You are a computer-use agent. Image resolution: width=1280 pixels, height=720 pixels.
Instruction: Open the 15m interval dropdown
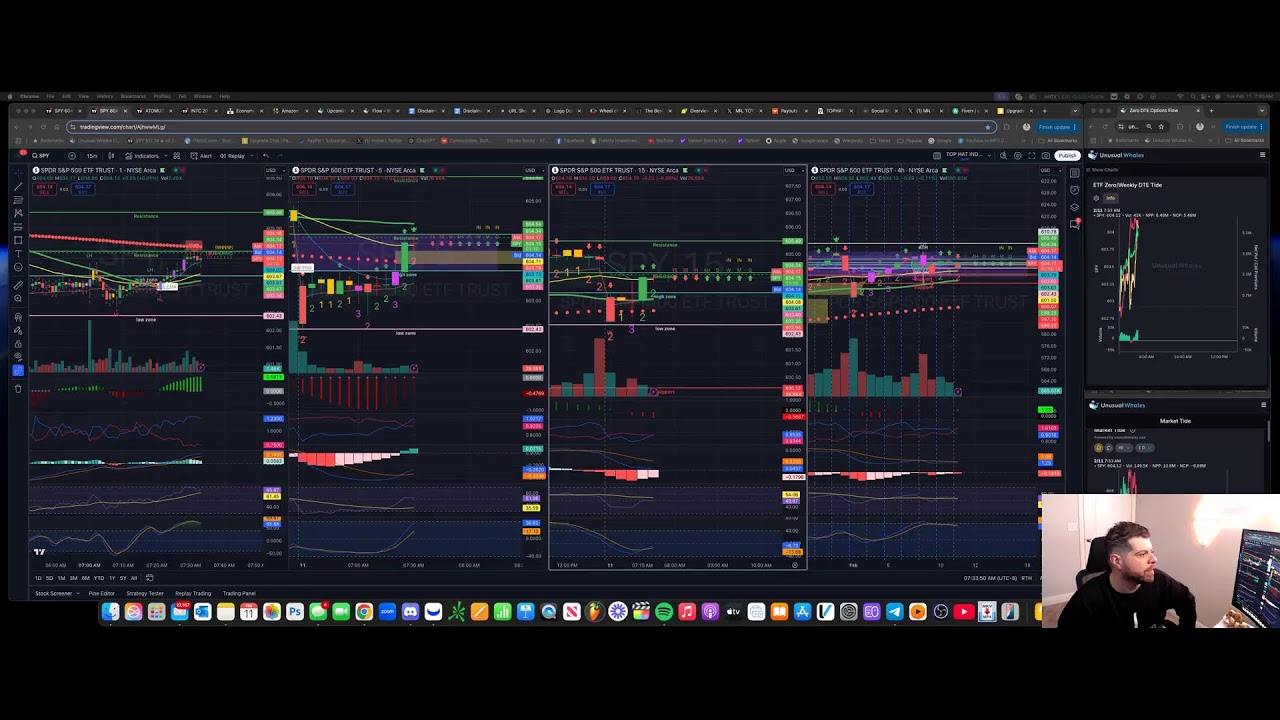(x=92, y=156)
